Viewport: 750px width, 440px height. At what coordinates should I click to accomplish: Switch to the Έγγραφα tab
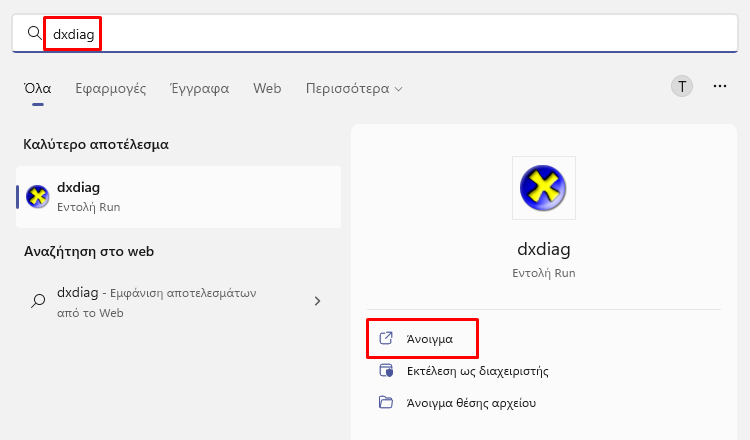199,88
